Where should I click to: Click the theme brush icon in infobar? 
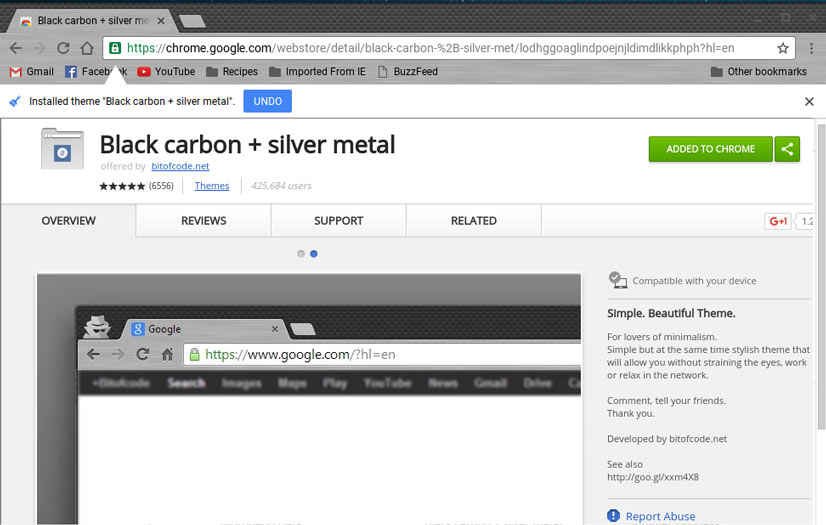click(x=15, y=101)
